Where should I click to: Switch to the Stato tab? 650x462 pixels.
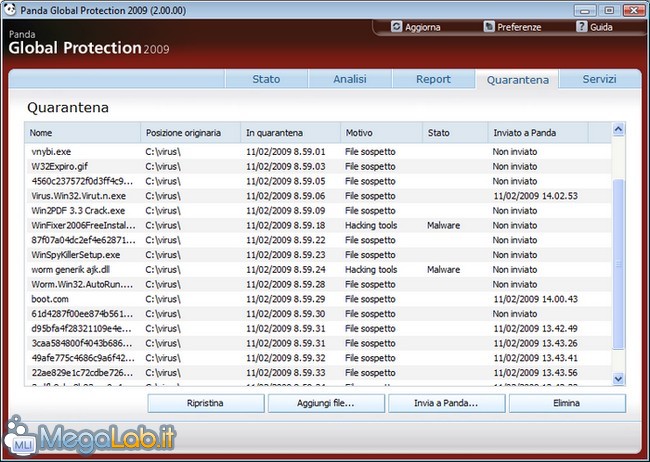click(x=266, y=79)
